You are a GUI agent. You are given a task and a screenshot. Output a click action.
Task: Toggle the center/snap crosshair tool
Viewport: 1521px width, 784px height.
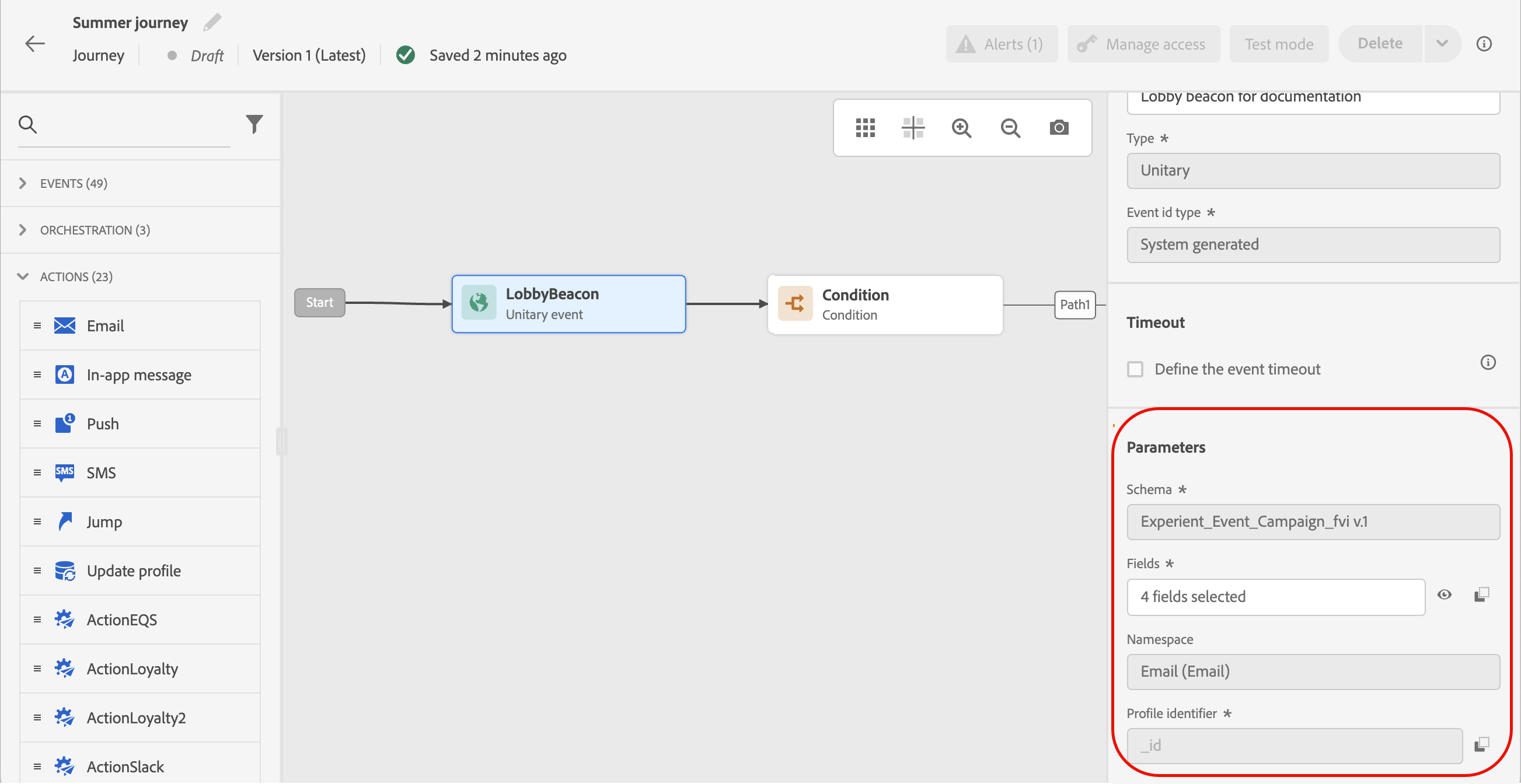point(913,127)
